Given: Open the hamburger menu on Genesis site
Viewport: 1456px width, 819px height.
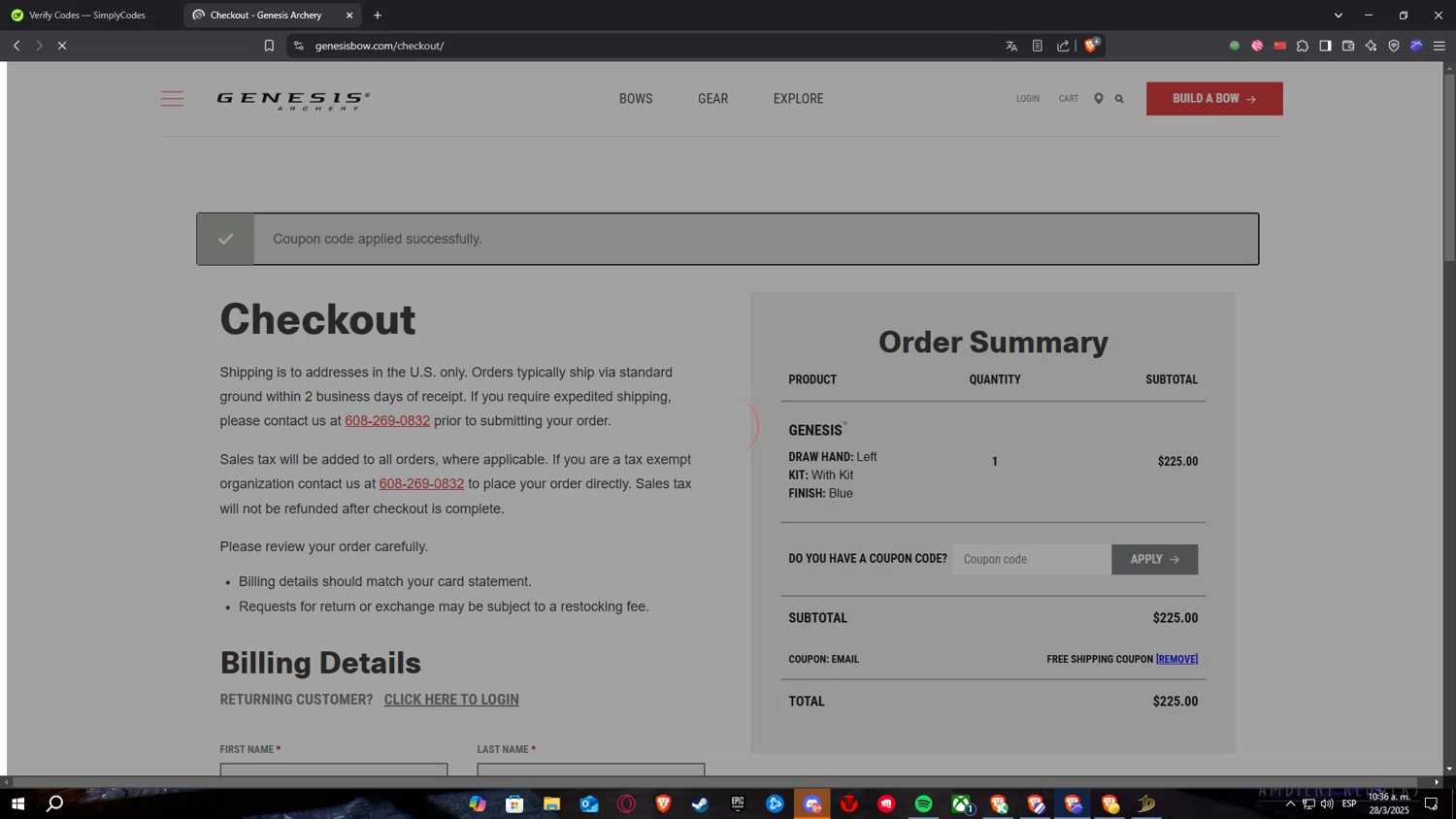Looking at the screenshot, I should point(172,99).
